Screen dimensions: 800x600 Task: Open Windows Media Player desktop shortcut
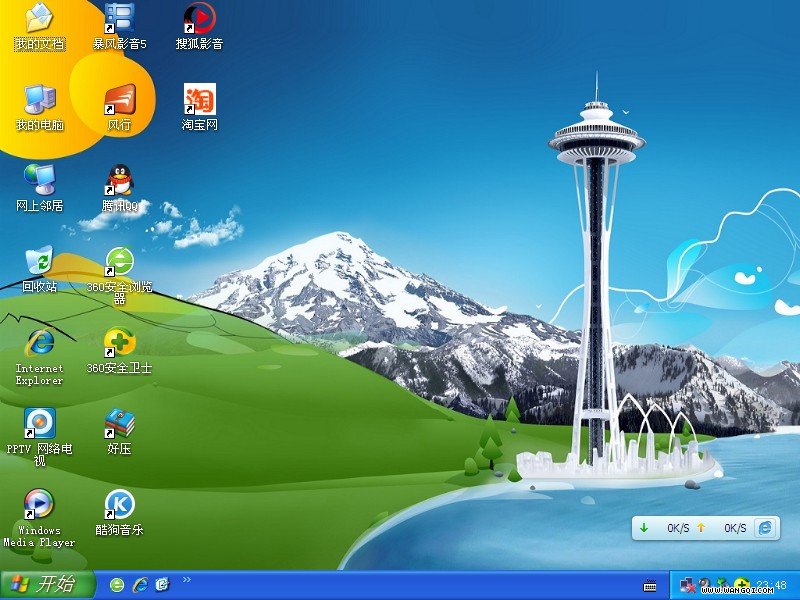pyautogui.click(x=39, y=518)
